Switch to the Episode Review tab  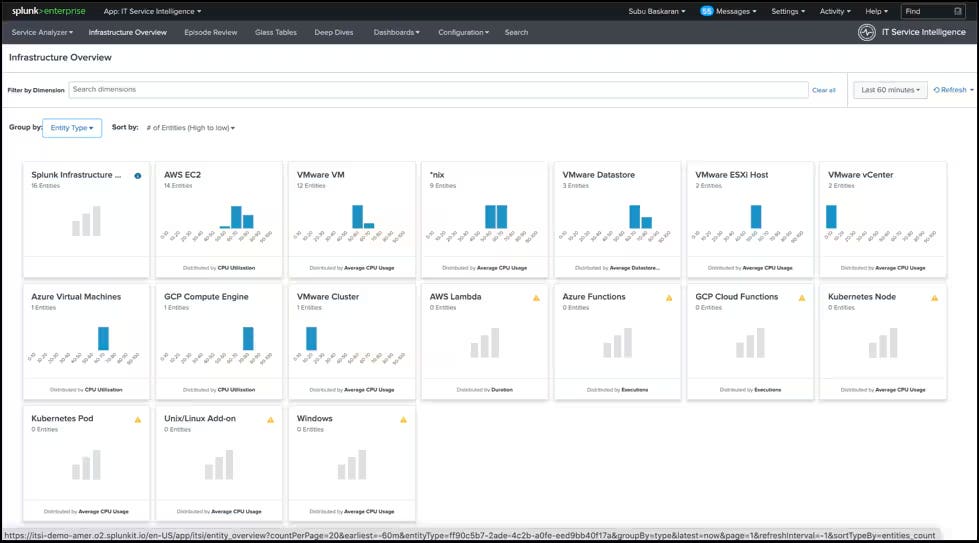tap(211, 32)
